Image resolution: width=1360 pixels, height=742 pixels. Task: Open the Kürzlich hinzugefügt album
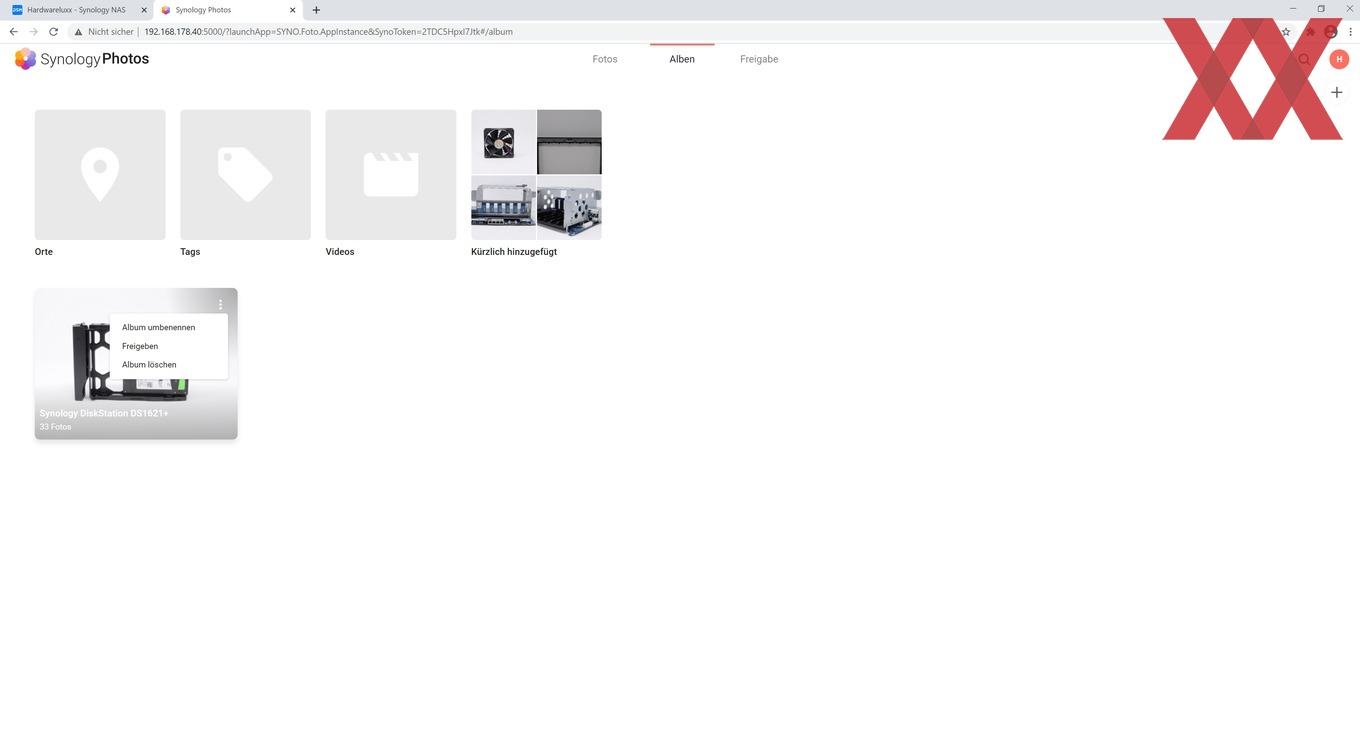pos(536,175)
